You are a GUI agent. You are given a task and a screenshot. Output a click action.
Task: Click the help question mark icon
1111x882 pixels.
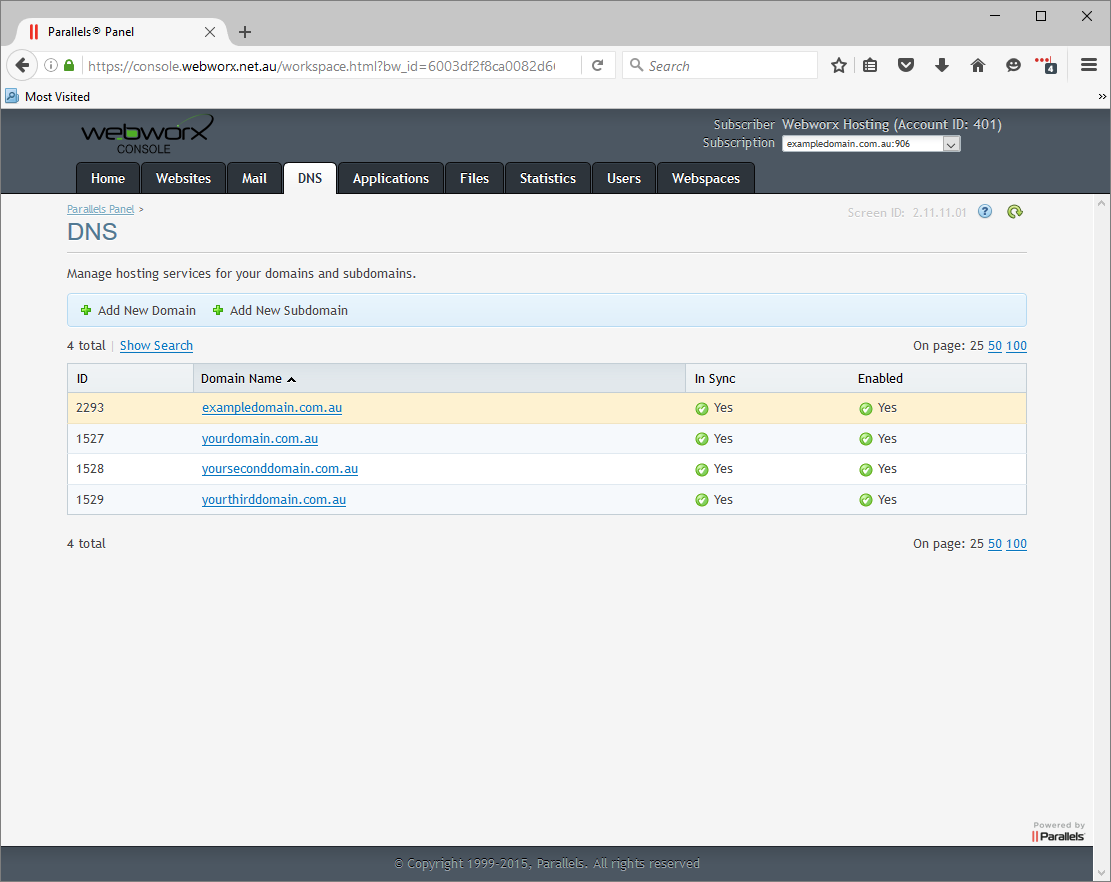tap(985, 212)
